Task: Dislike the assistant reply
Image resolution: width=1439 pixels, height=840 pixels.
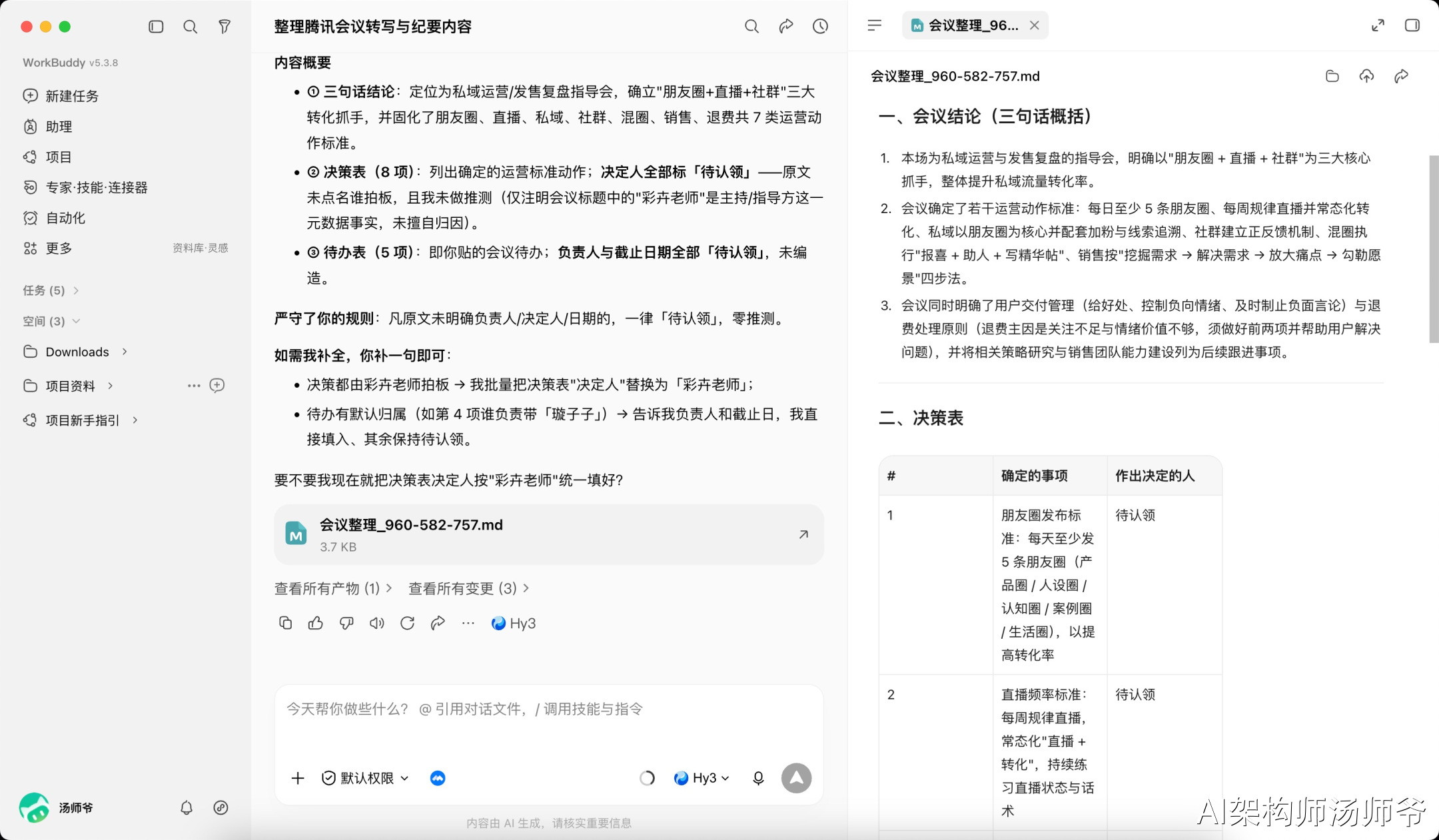Action: click(346, 623)
